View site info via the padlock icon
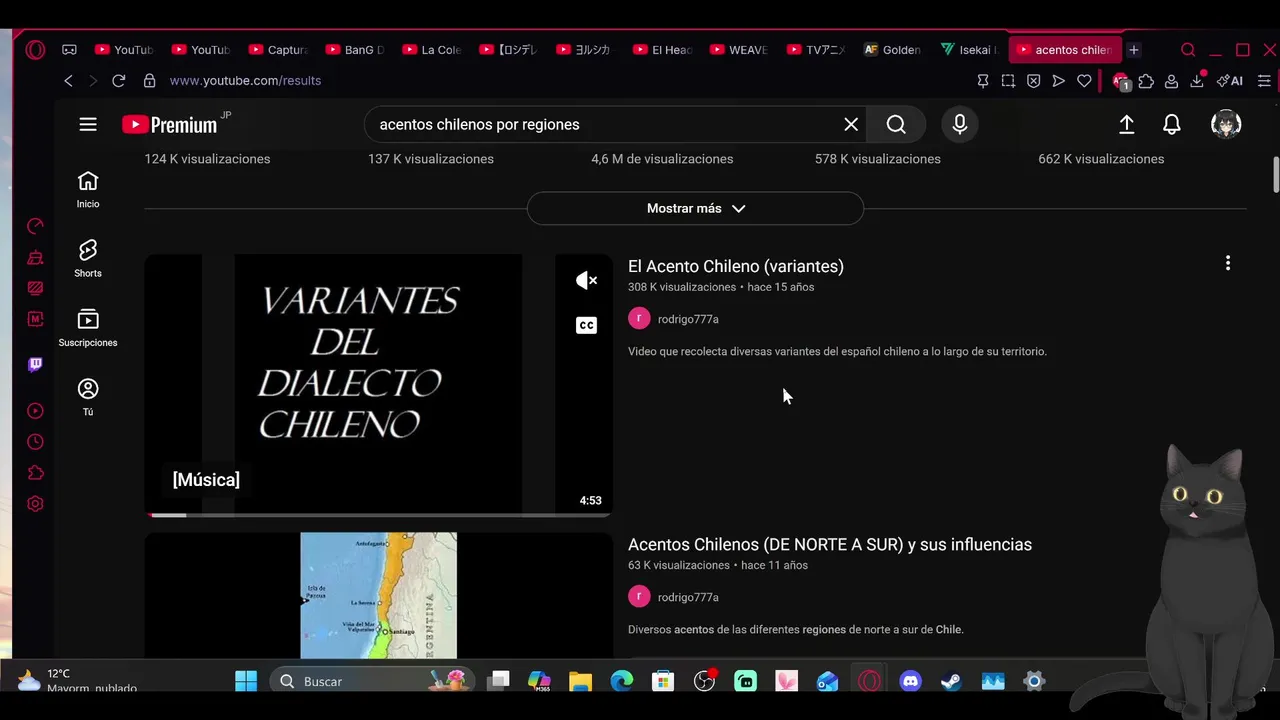The height and width of the screenshot is (720, 1280). [x=149, y=80]
